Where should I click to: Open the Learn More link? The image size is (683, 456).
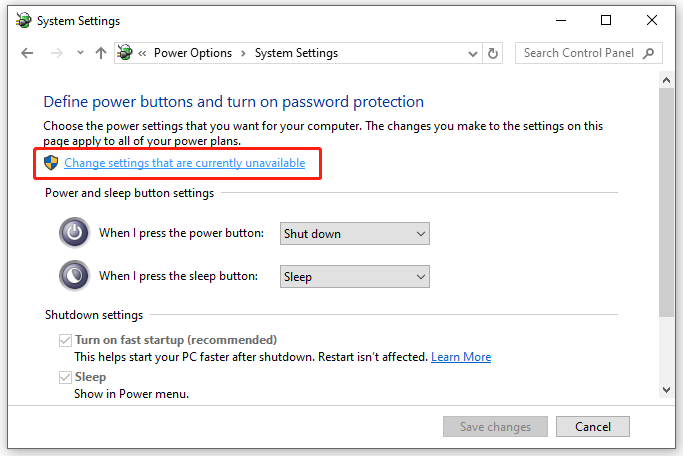(x=461, y=357)
